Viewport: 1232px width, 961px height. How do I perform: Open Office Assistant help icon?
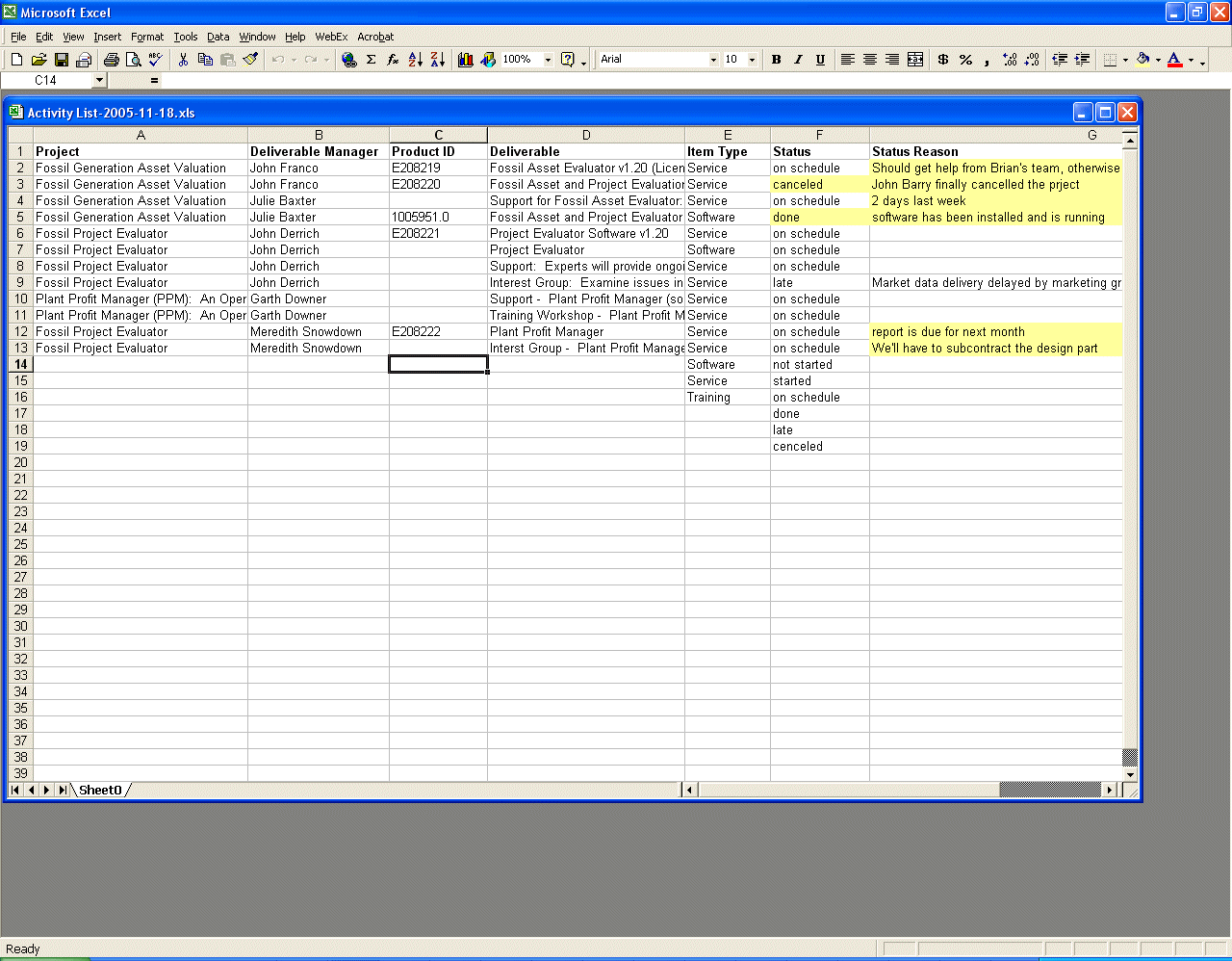(x=568, y=60)
